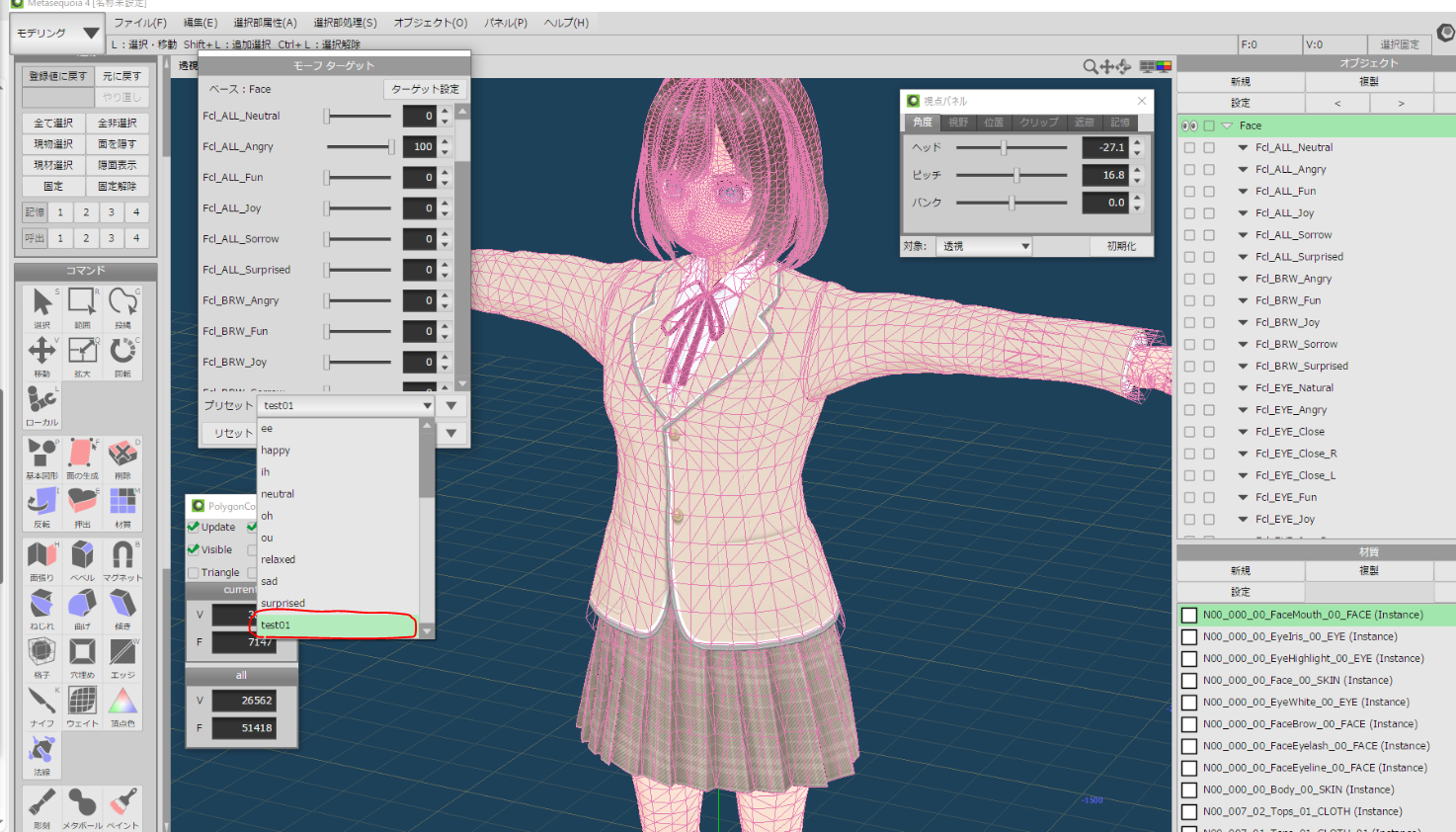1456x832 pixels.
Task: Toggle visibility box for Fcl_ALL_Neutral
Action: pyautogui.click(x=1189, y=147)
